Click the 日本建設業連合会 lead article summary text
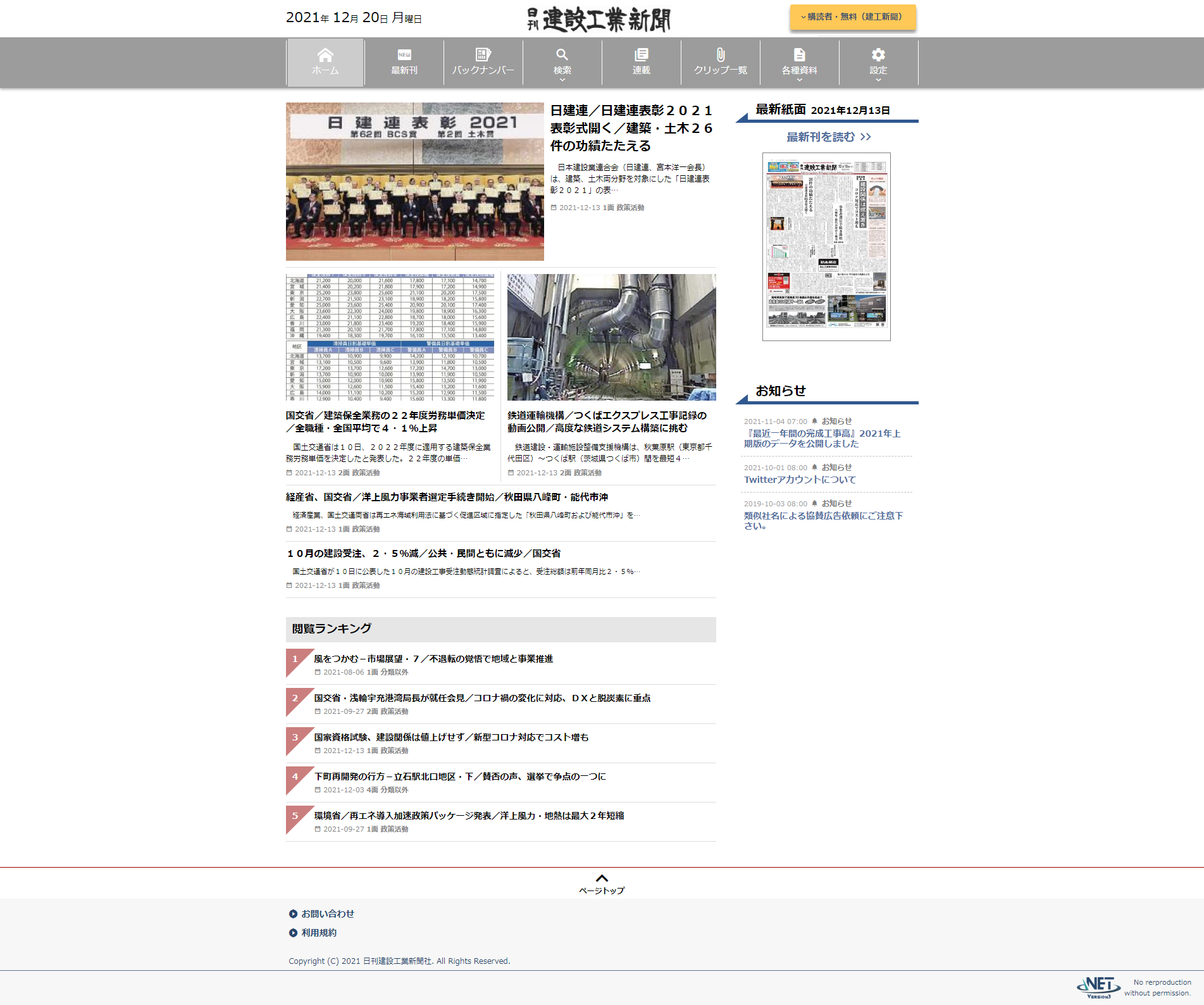Image resolution: width=1204 pixels, height=1005 pixels. coord(630,179)
